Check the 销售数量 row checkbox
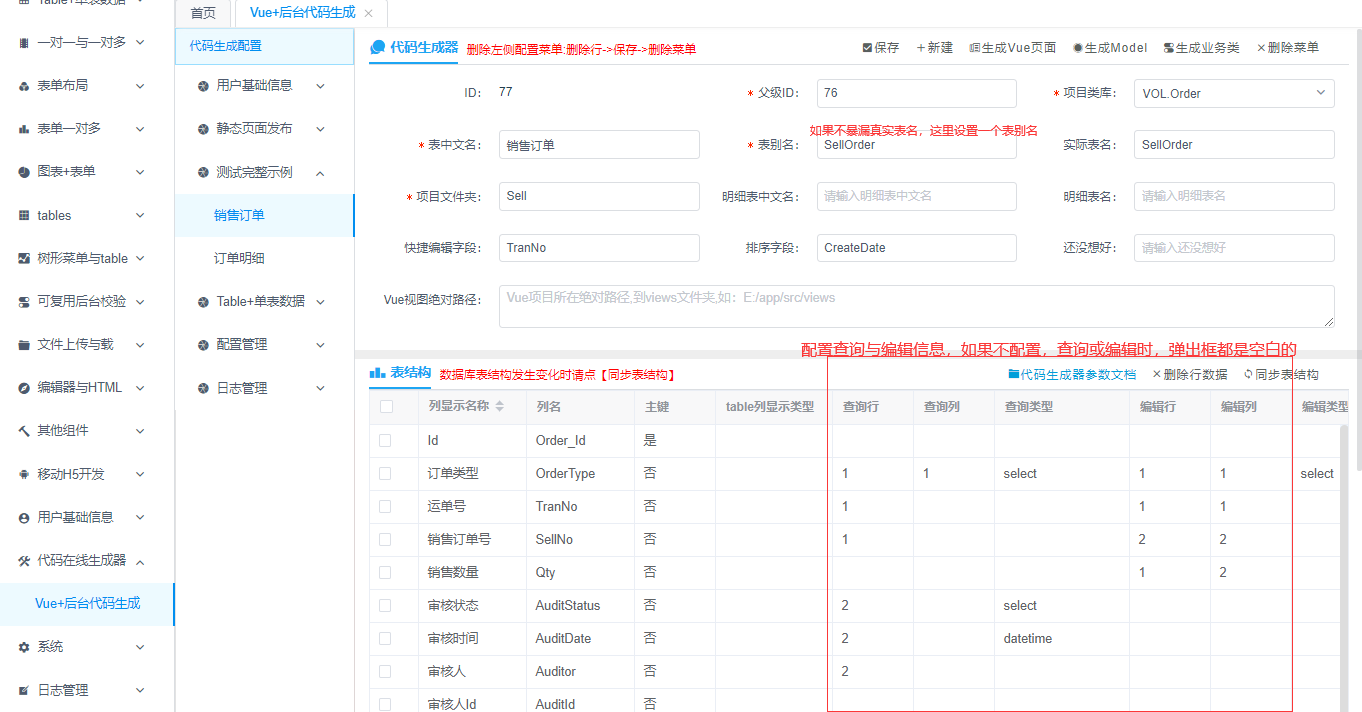Viewport: 1362px width, 712px height. tap(386, 573)
